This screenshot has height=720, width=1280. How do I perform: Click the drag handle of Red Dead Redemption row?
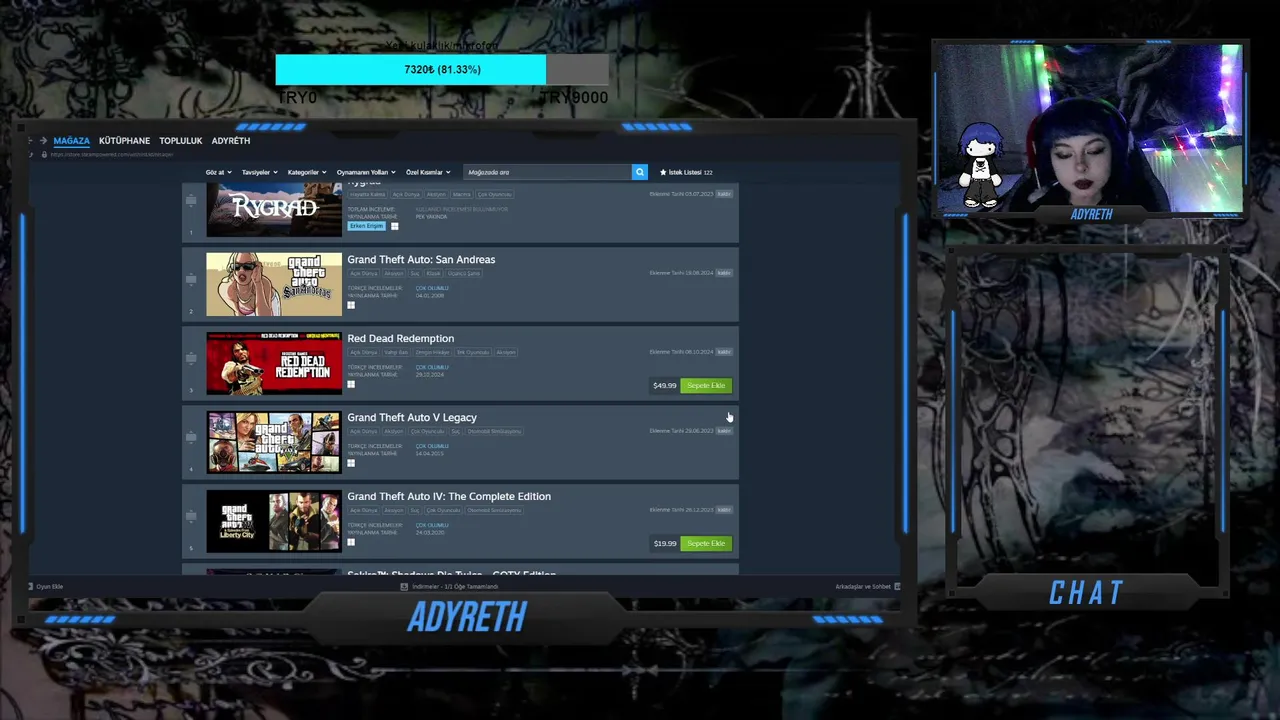coord(191,358)
